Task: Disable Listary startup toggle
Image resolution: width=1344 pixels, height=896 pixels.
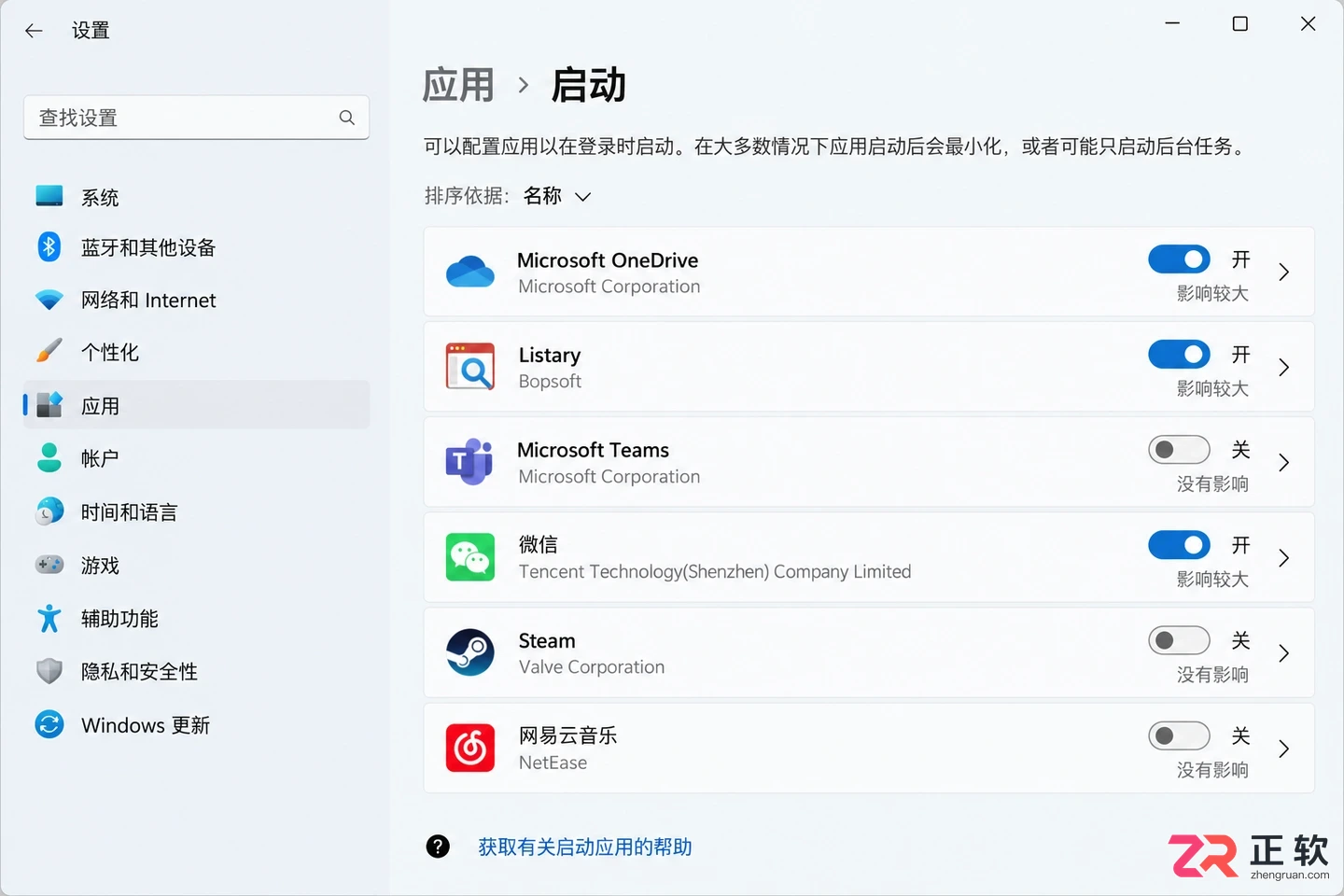Action: tap(1179, 355)
